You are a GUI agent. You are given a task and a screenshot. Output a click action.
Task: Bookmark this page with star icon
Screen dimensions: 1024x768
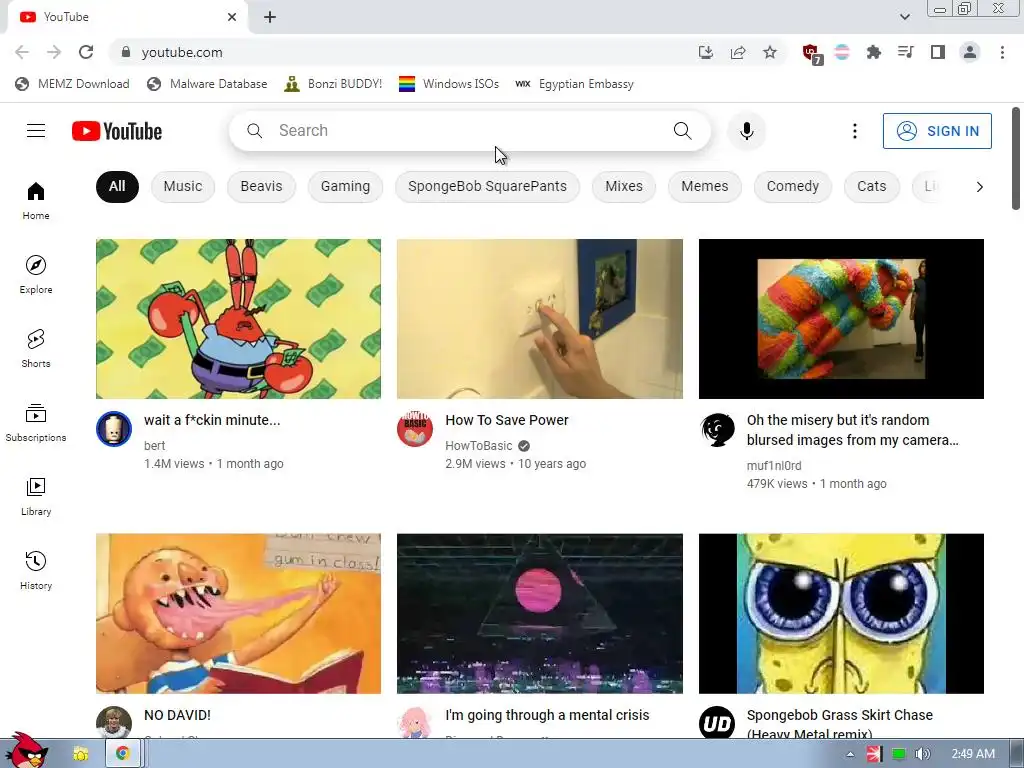[x=770, y=52]
